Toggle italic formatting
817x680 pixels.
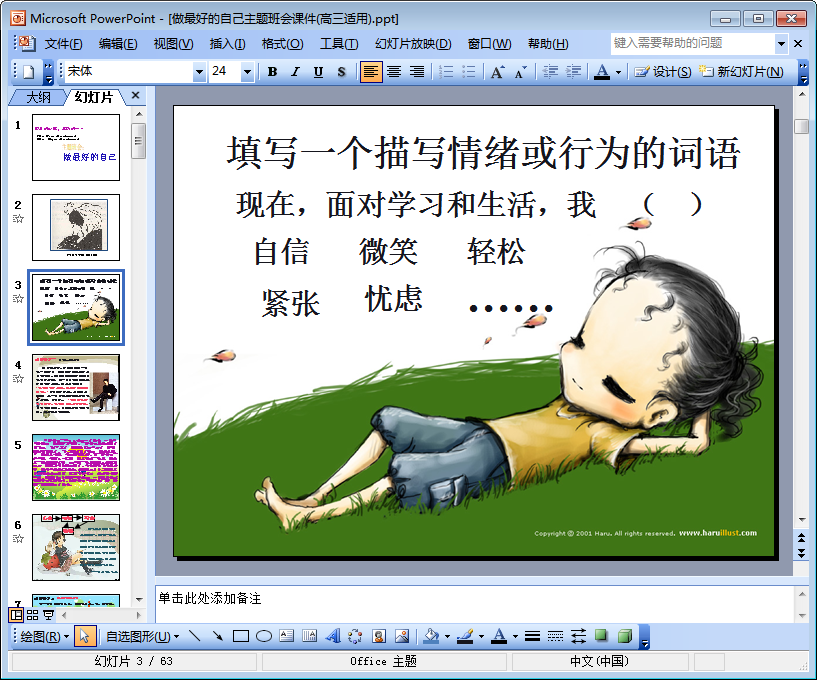(x=295, y=71)
